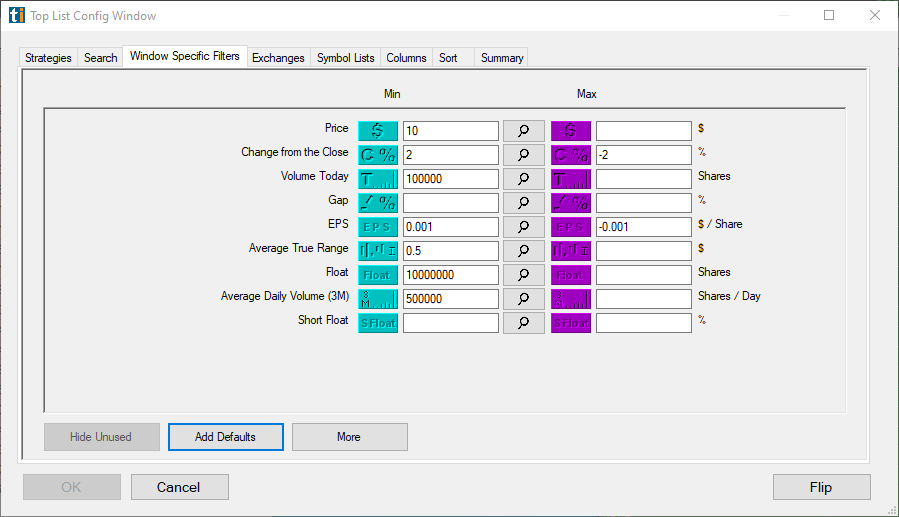Click the More button

pyautogui.click(x=349, y=437)
